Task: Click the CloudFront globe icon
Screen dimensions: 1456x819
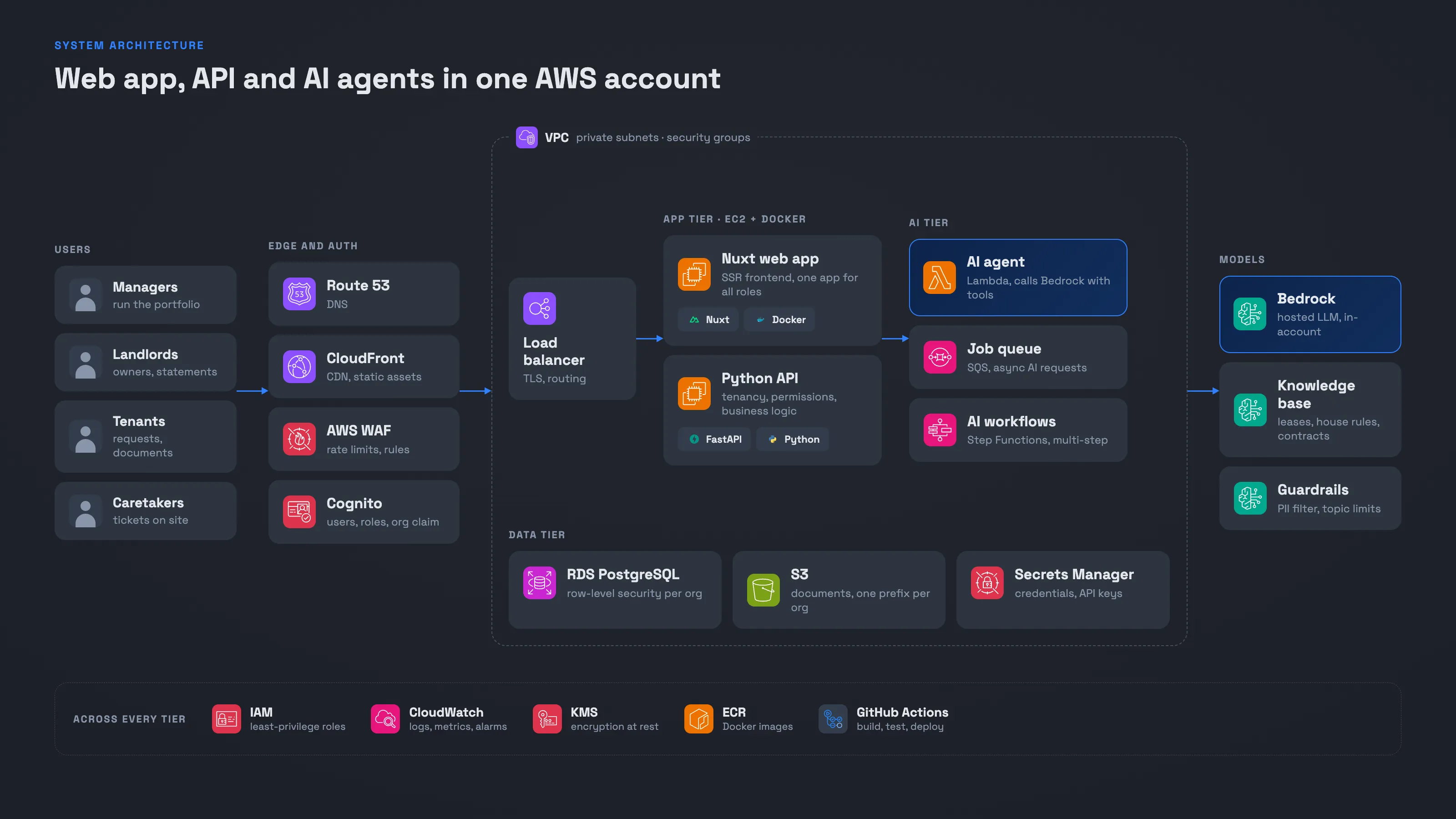Action: coord(299,367)
